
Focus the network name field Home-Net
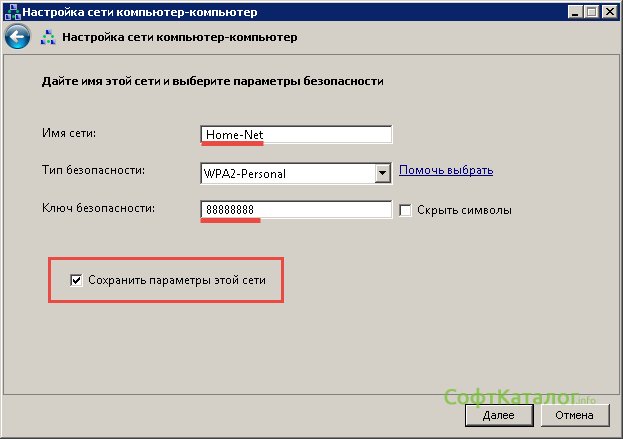point(296,135)
